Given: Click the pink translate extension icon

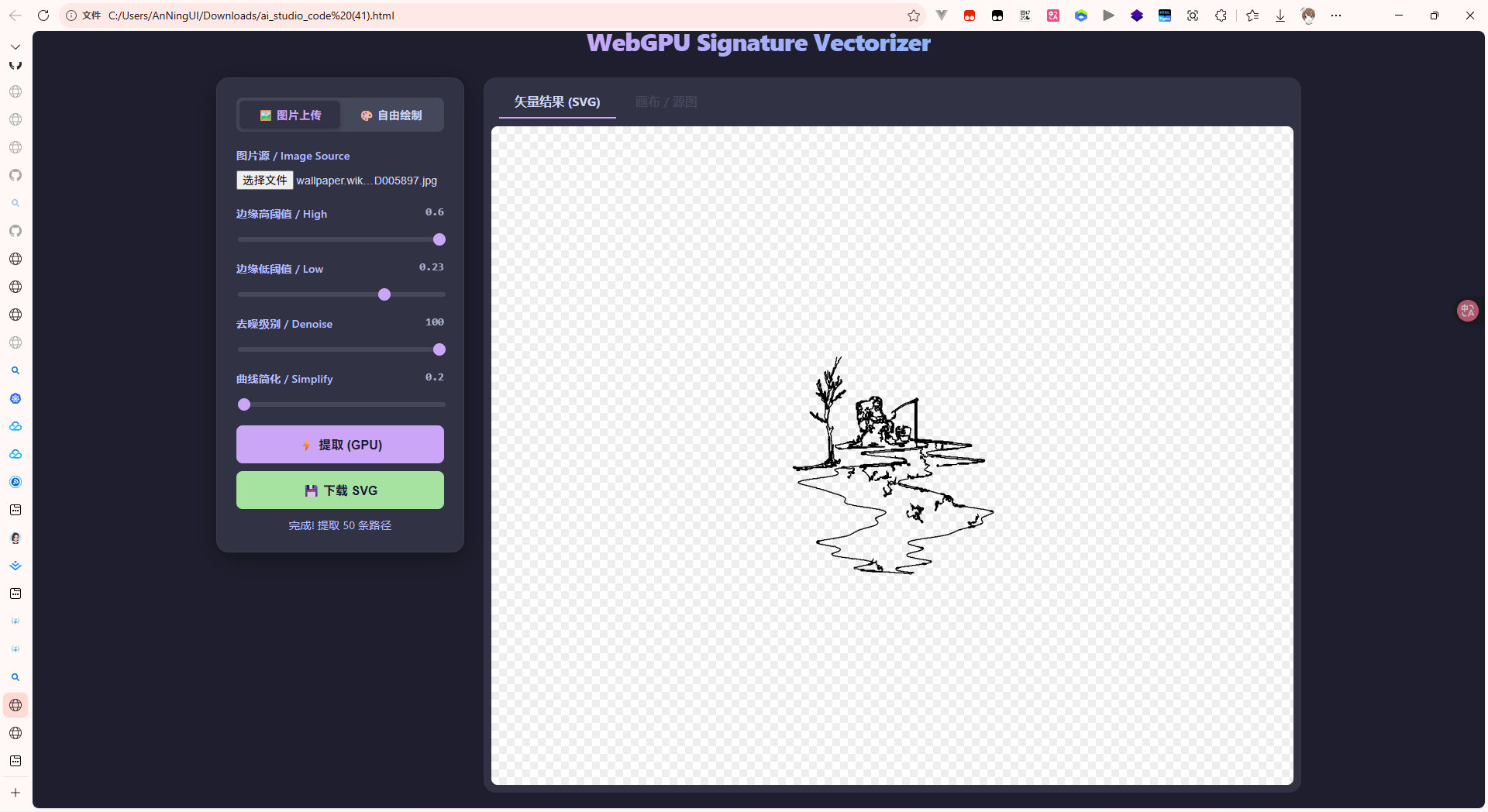Looking at the screenshot, I should point(1053,15).
